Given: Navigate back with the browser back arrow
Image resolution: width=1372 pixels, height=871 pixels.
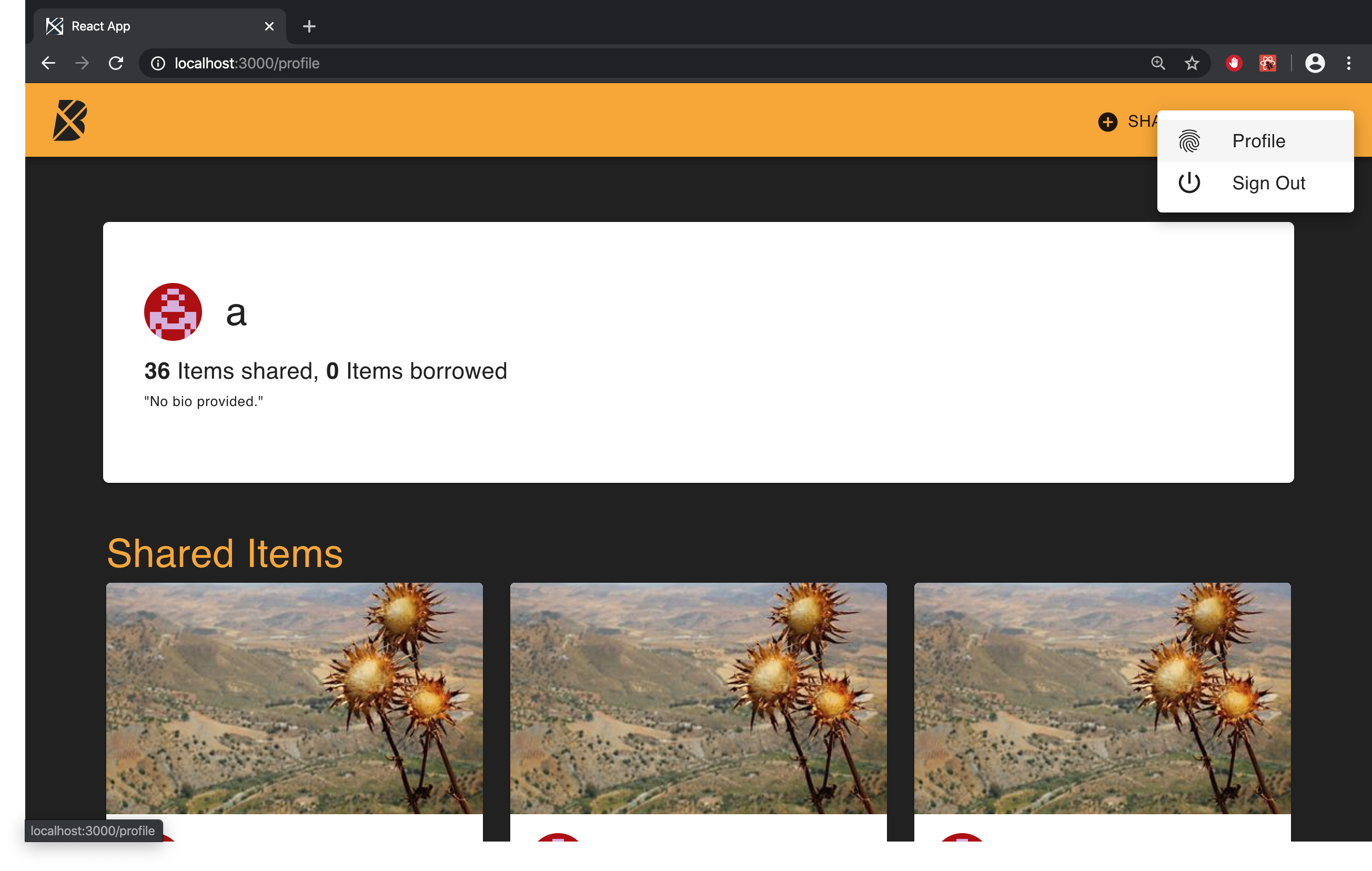Looking at the screenshot, I should [x=48, y=63].
